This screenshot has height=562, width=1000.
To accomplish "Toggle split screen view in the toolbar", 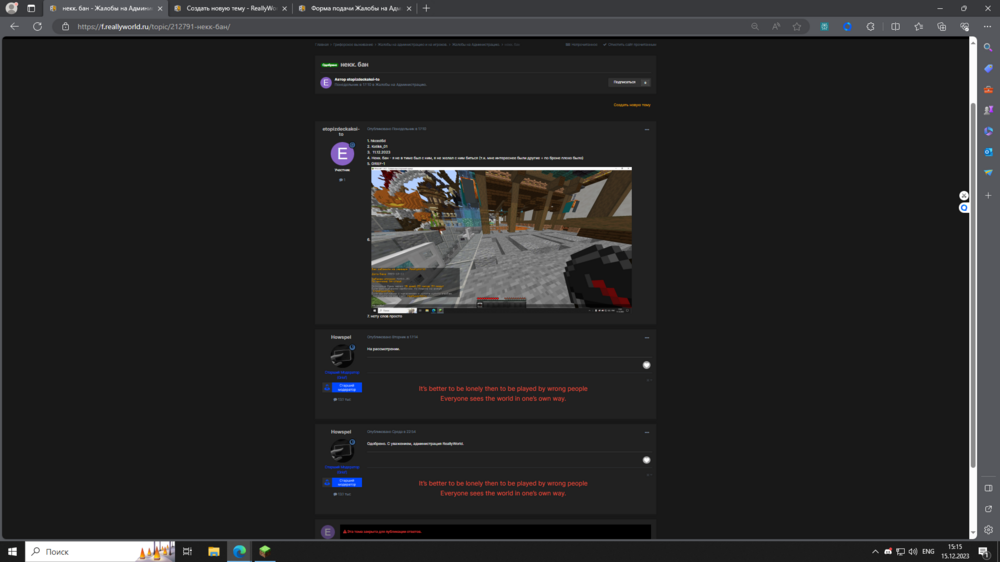I will 895,27.
